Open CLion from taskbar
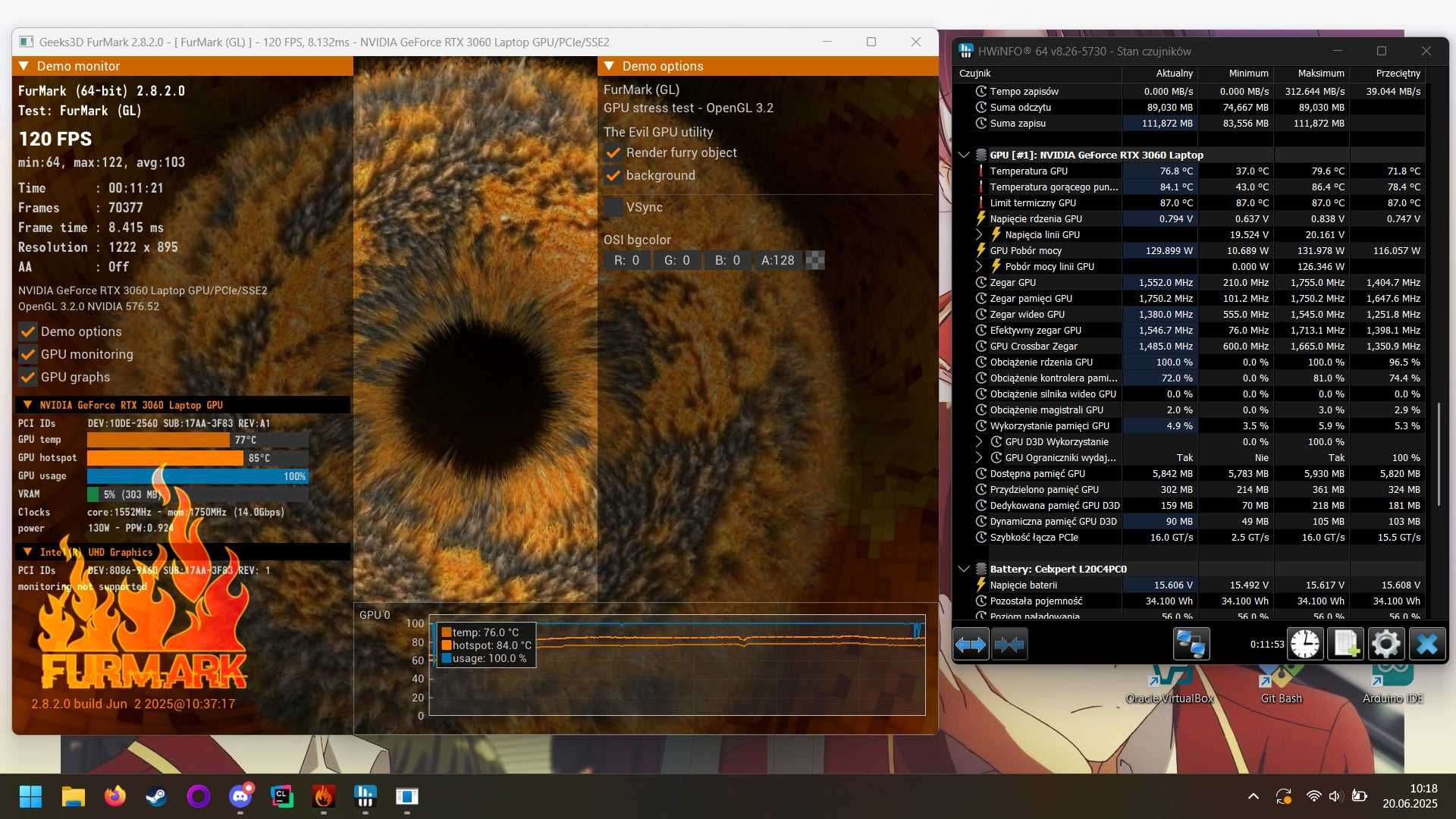Screen dimensions: 1456x819 point(282,796)
